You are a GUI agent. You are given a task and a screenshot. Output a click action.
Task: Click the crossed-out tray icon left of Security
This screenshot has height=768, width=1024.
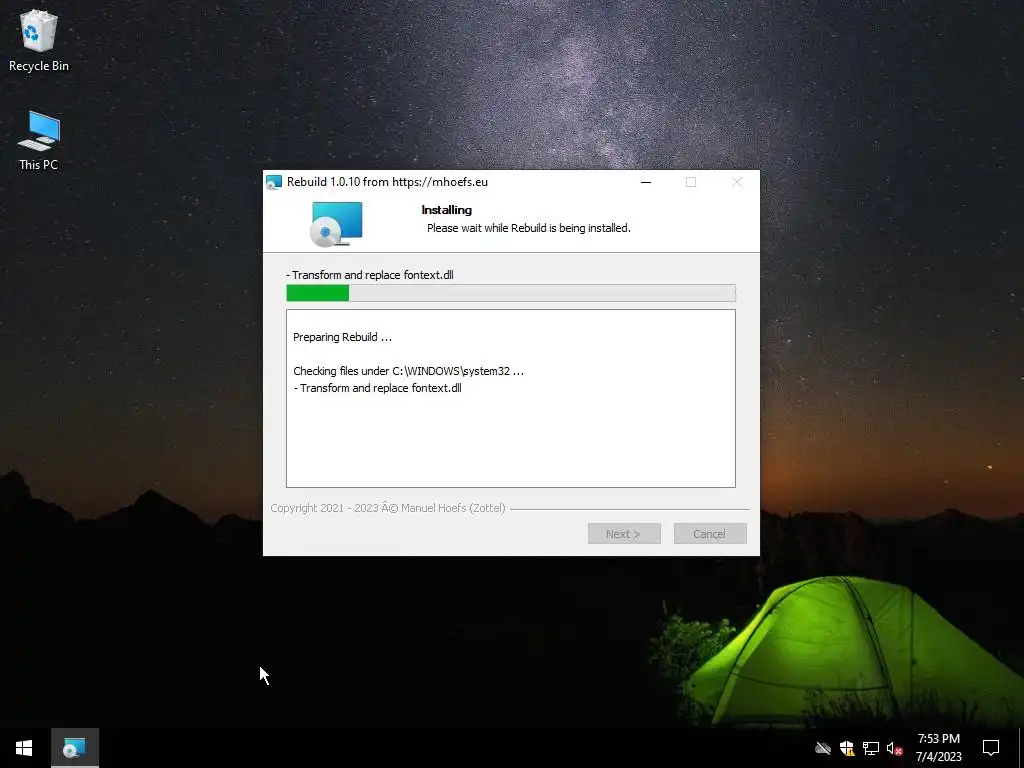point(823,748)
